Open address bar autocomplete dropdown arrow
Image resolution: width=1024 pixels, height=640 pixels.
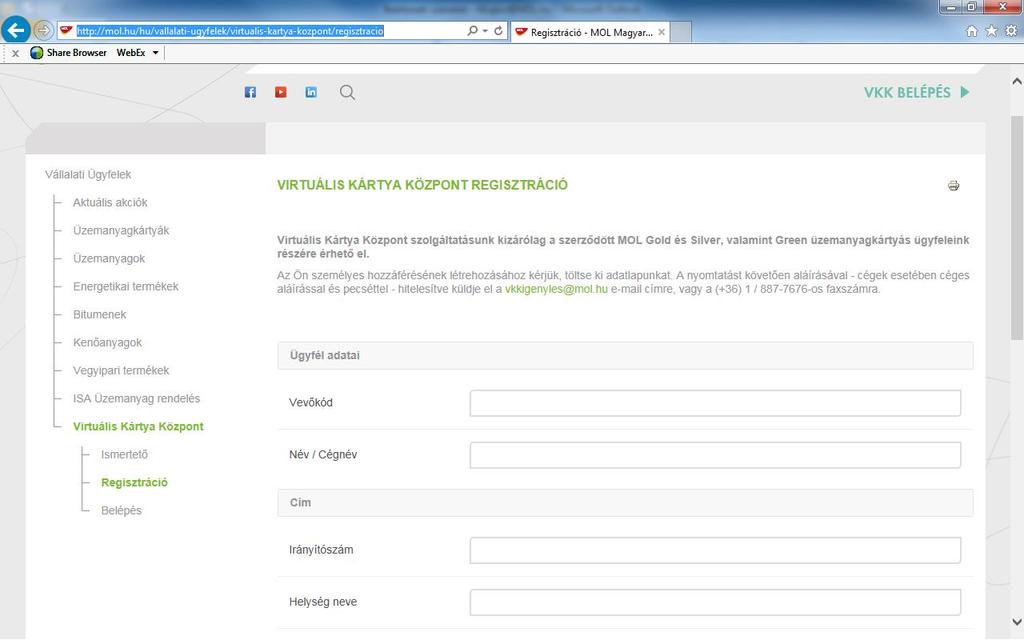[x=485, y=31]
